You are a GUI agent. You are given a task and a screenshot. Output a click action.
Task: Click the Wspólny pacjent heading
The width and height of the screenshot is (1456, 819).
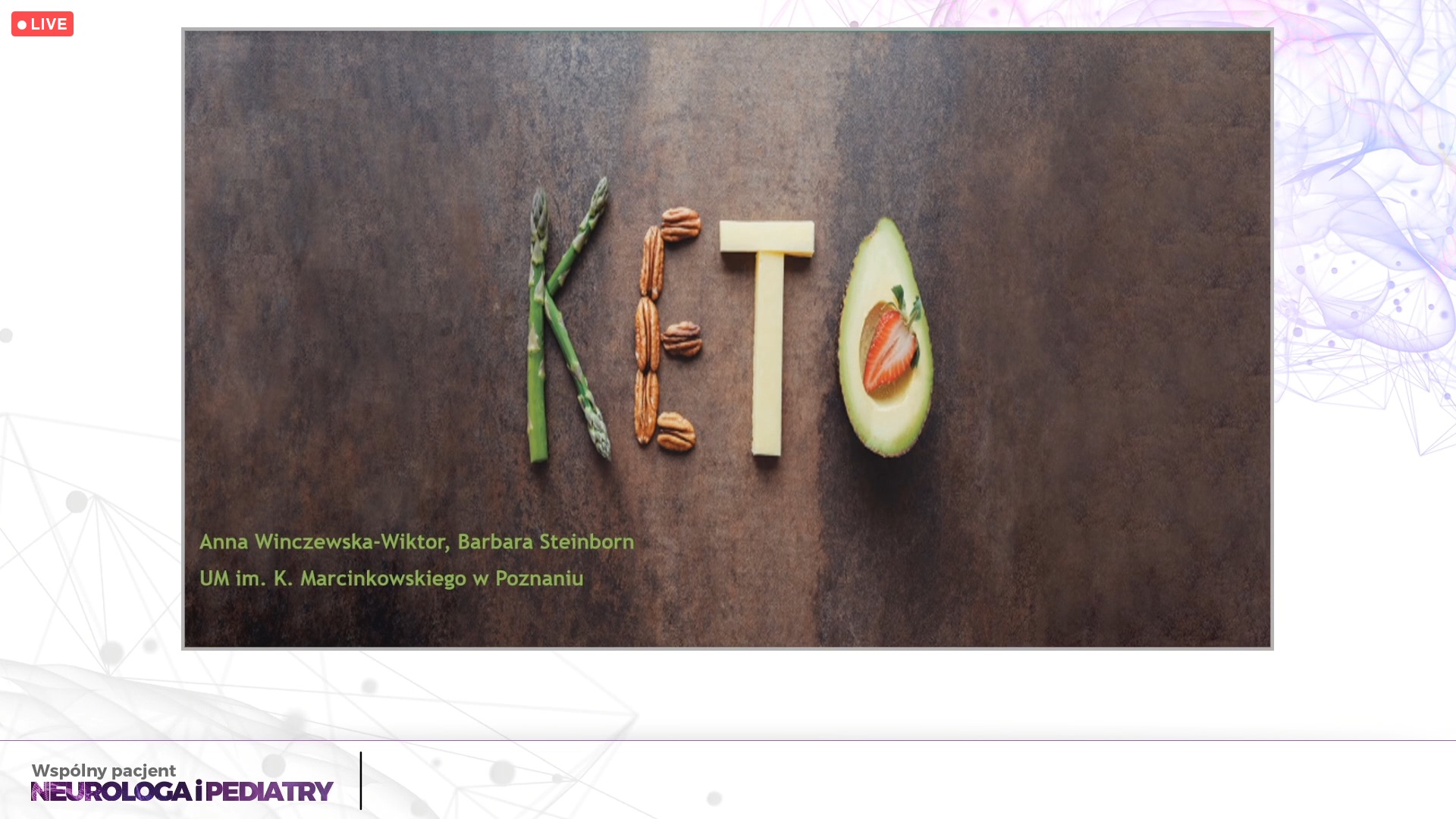click(x=104, y=770)
